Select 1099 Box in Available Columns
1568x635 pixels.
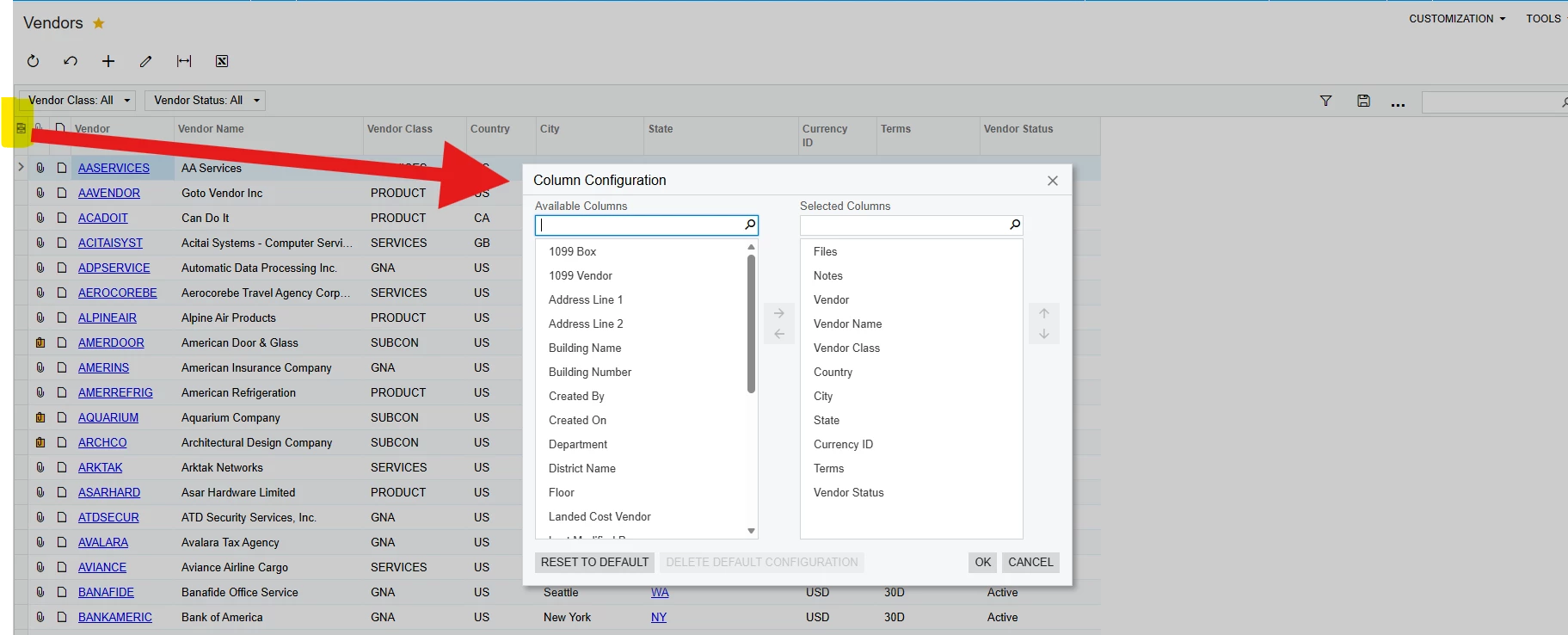pos(573,251)
